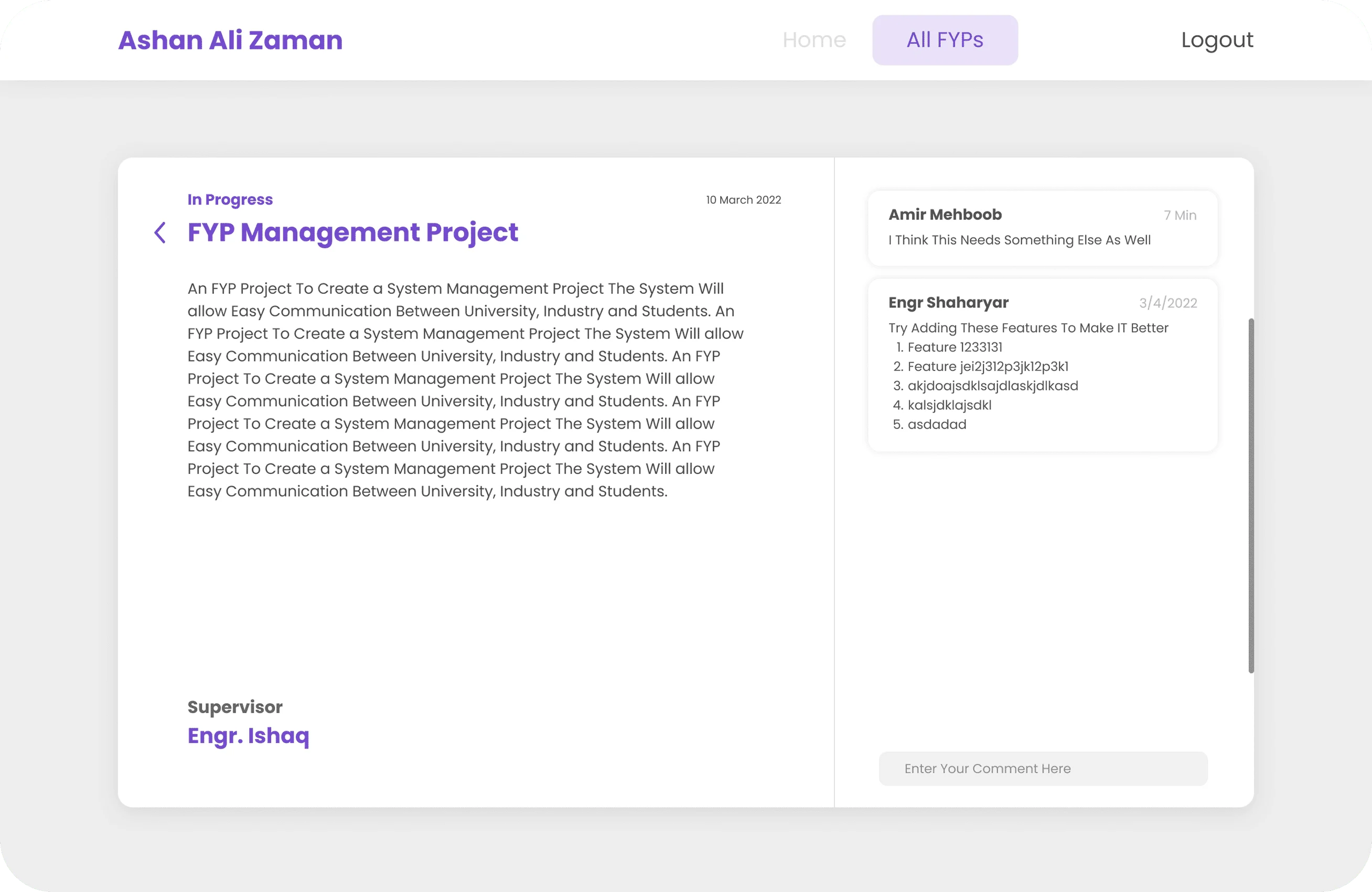Viewport: 1372px width, 892px height.
Task: Click the 10 March 2022 date
Action: pos(743,199)
